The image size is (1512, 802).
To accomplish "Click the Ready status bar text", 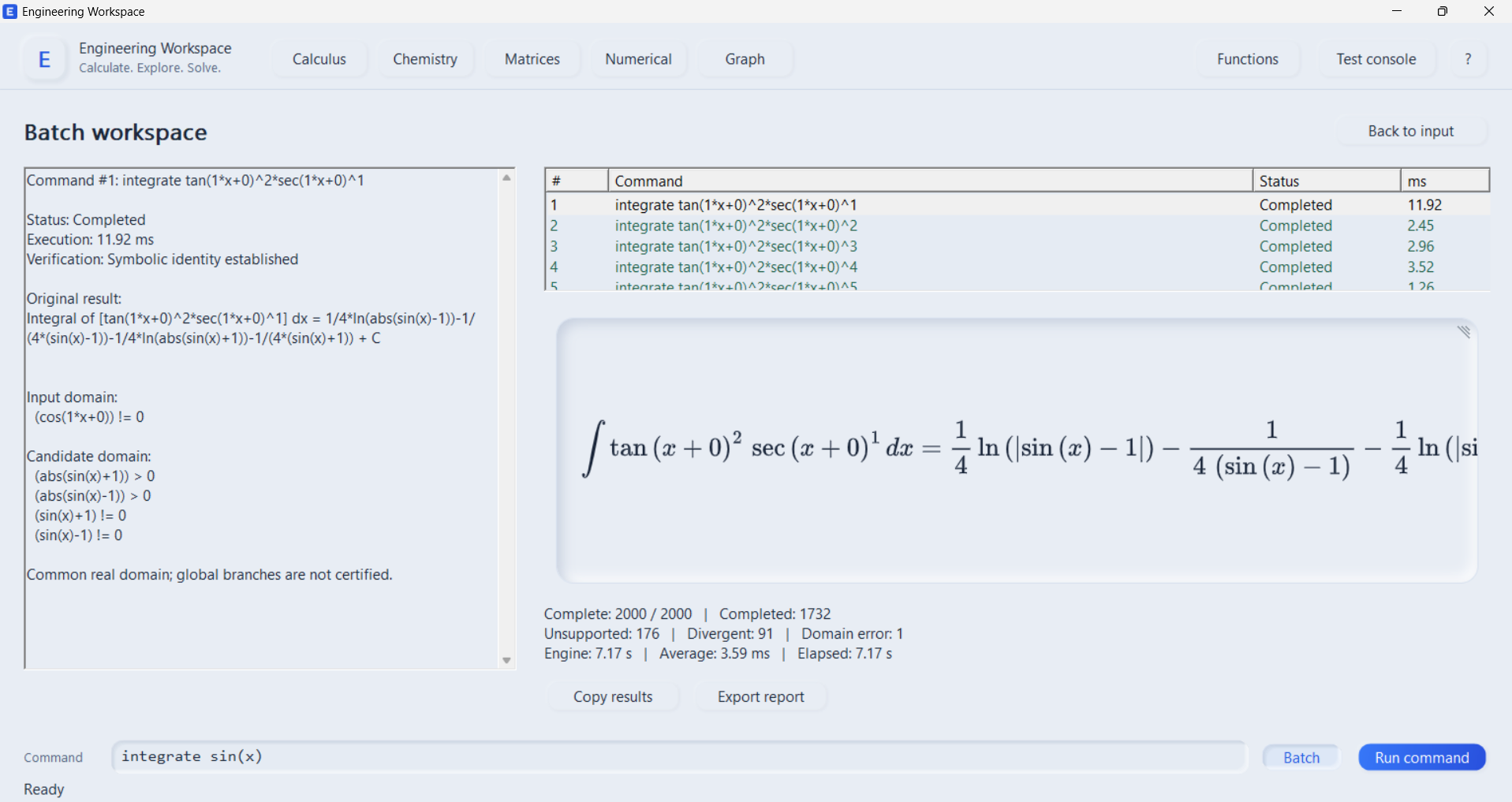I will (x=43, y=789).
